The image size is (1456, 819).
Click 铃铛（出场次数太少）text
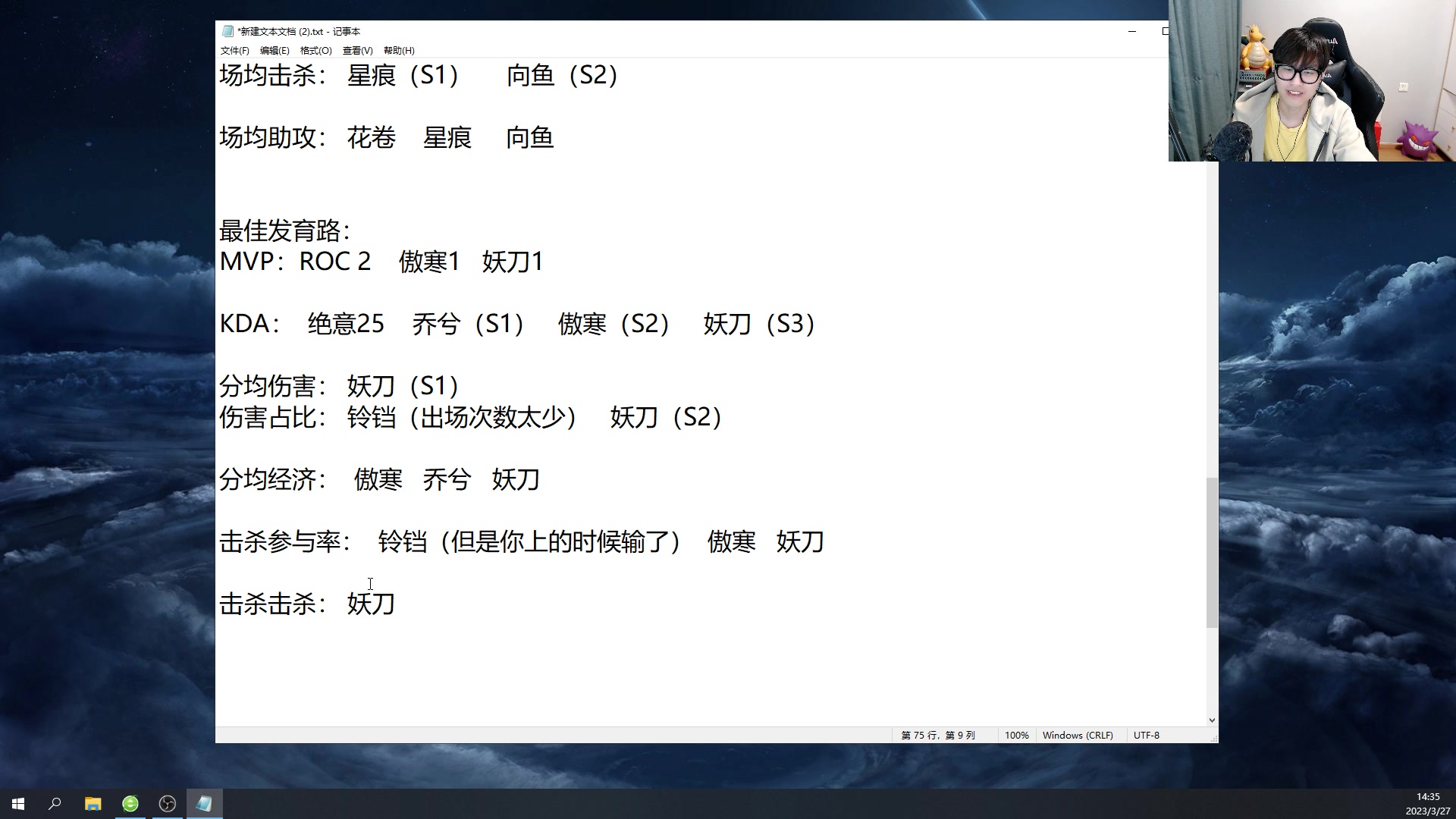coord(463,417)
